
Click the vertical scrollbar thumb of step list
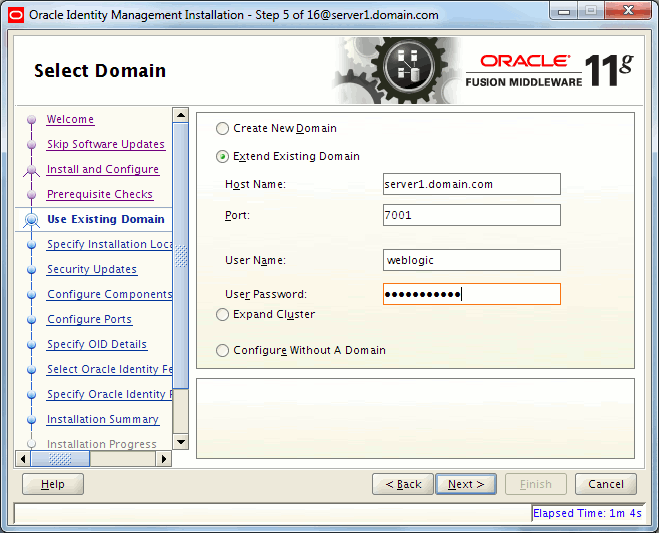(x=181, y=256)
